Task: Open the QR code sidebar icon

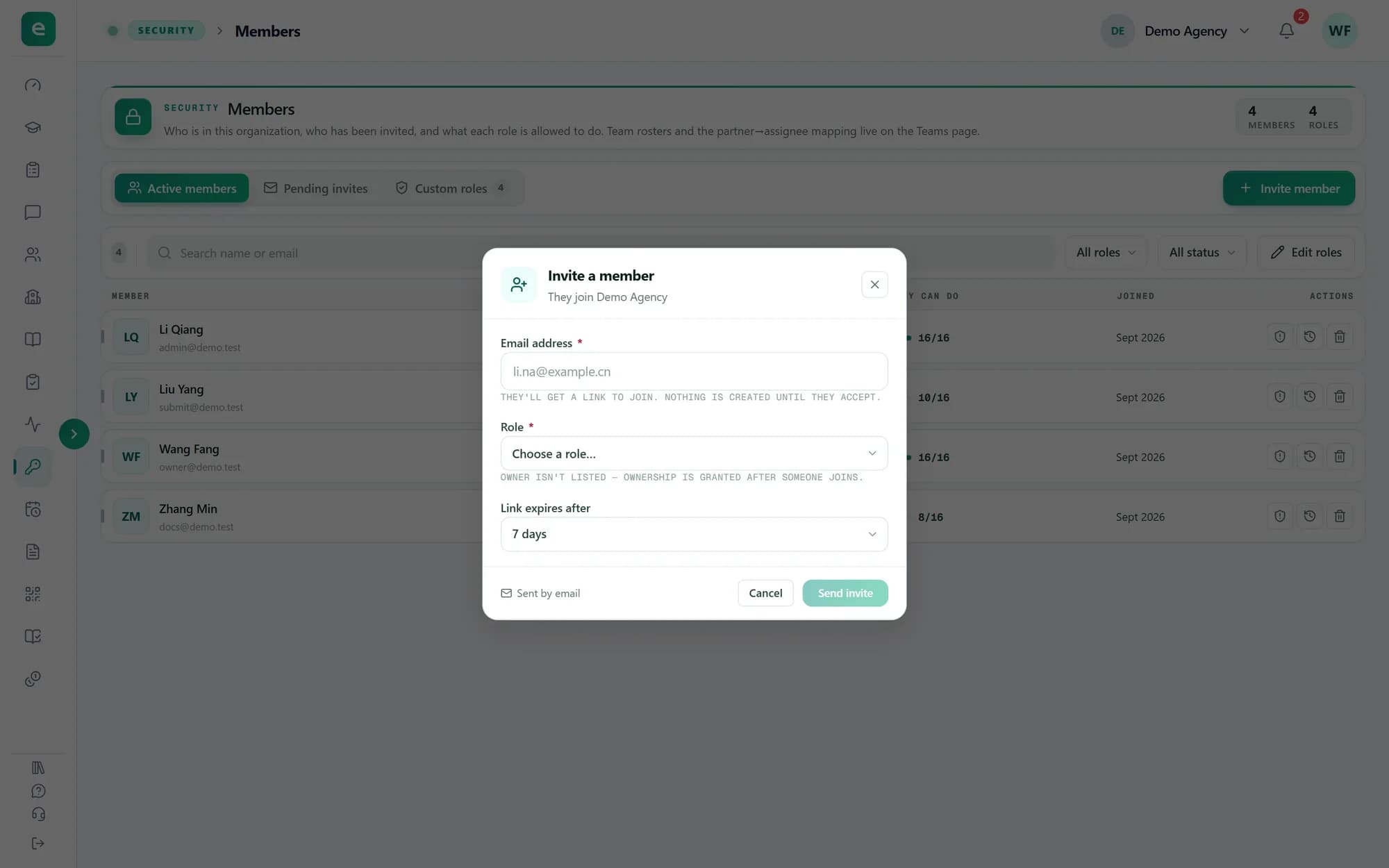Action: click(33, 594)
